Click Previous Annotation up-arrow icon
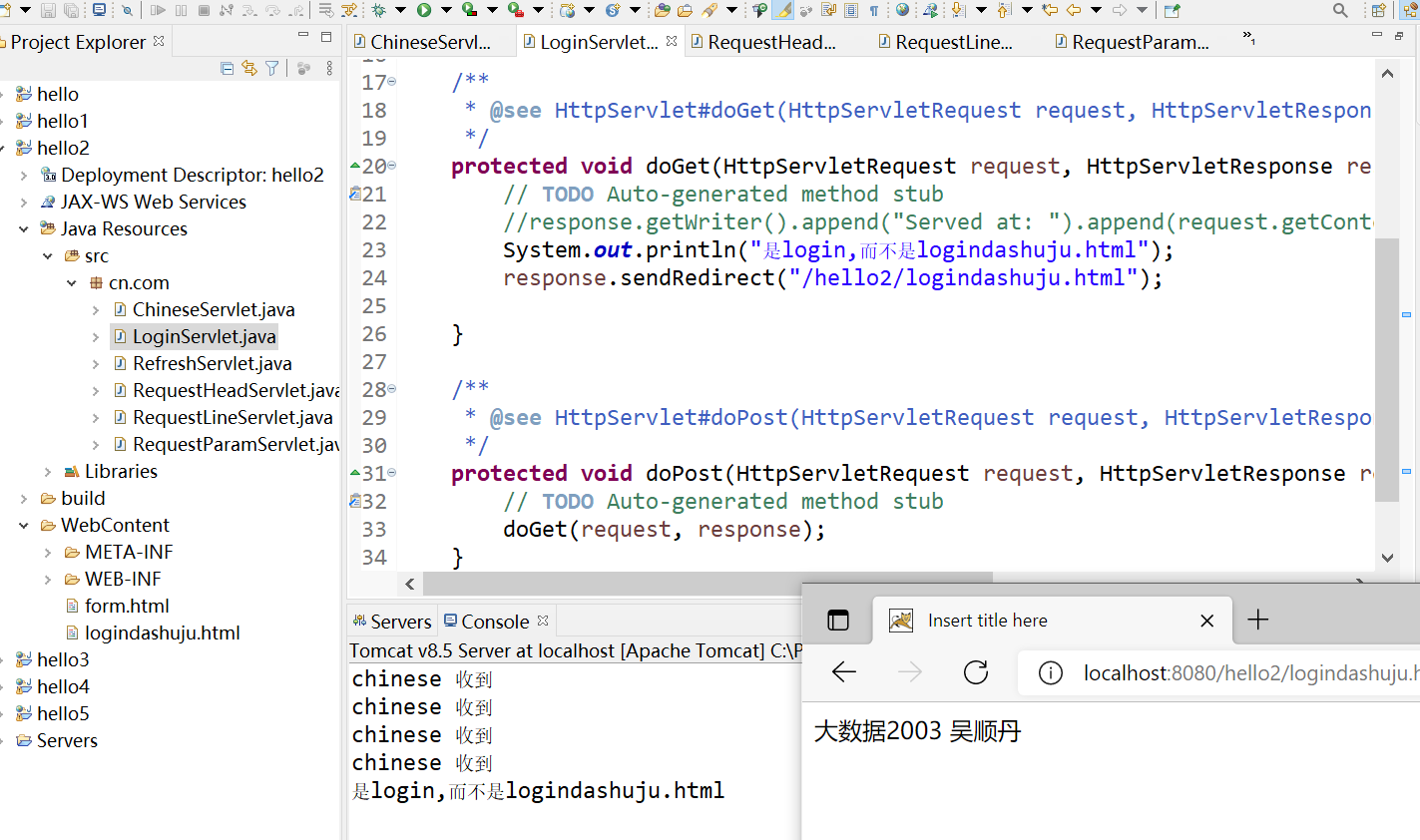This screenshot has height=840, width=1420. click(x=1004, y=10)
